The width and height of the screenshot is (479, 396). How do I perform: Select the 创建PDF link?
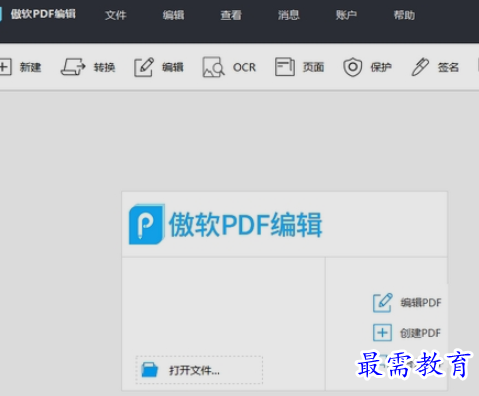click(420, 333)
